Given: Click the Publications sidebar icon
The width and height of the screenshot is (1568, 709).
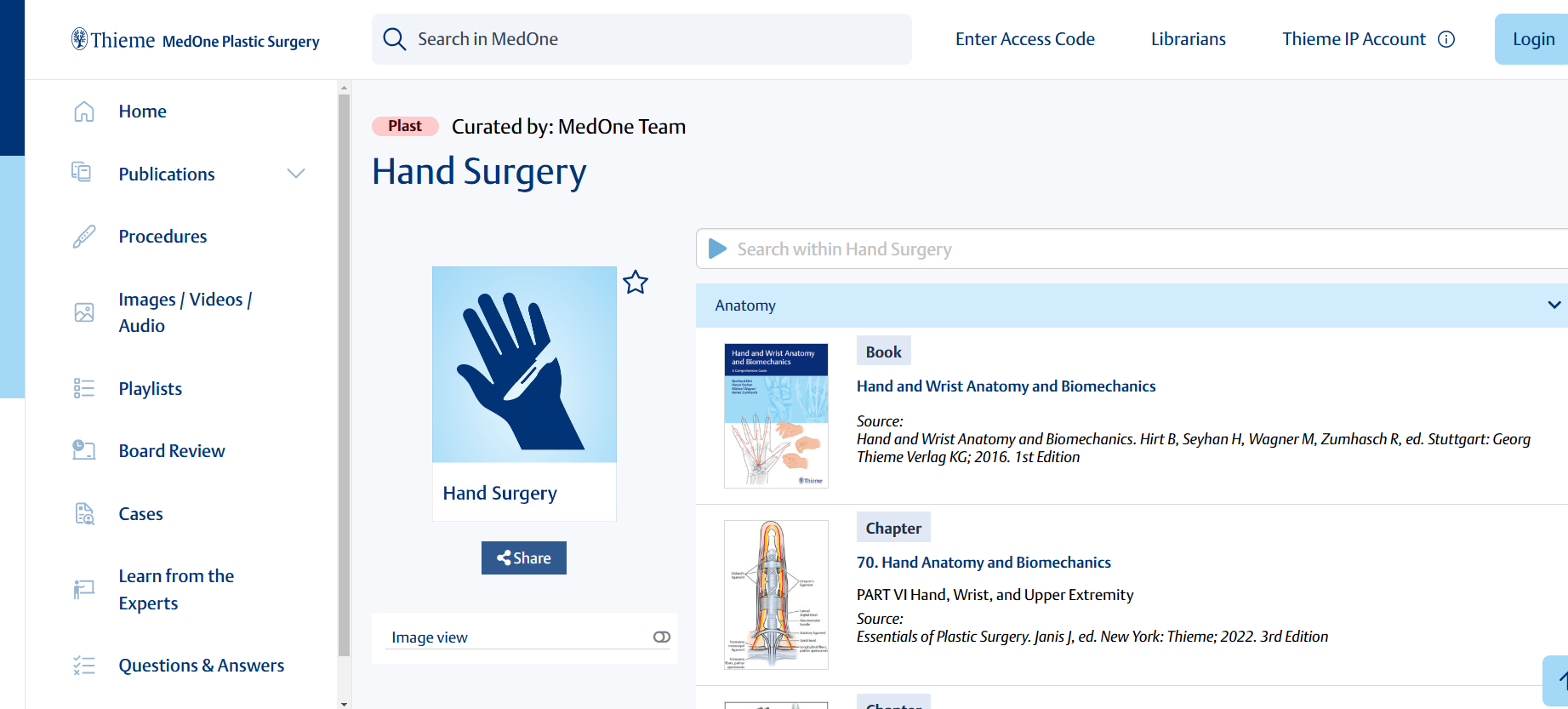Looking at the screenshot, I should (x=82, y=173).
